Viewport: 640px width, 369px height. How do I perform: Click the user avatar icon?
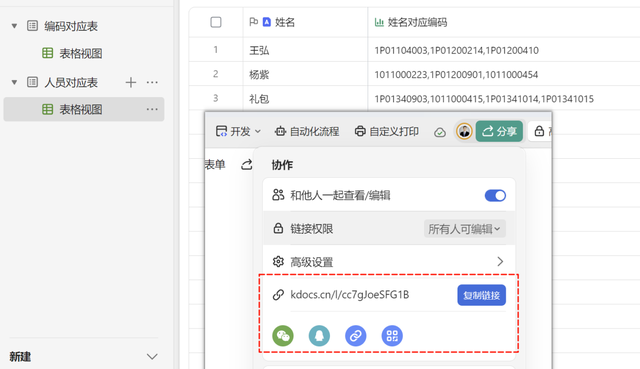(464, 131)
